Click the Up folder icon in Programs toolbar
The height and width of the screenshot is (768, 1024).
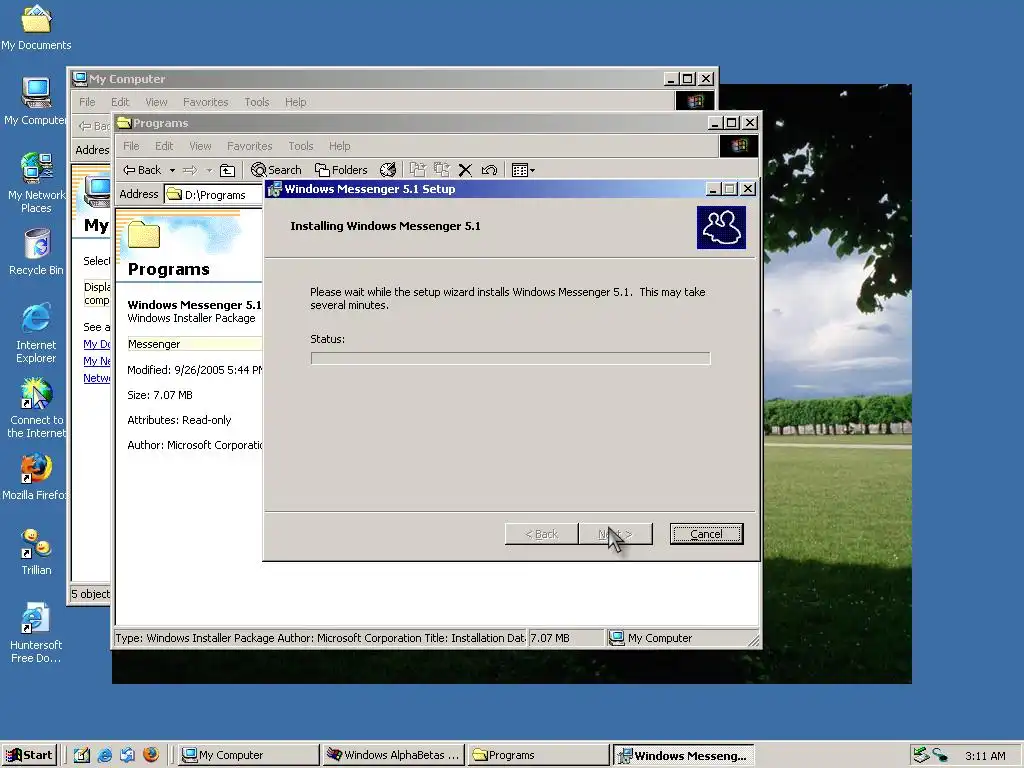point(227,170)
